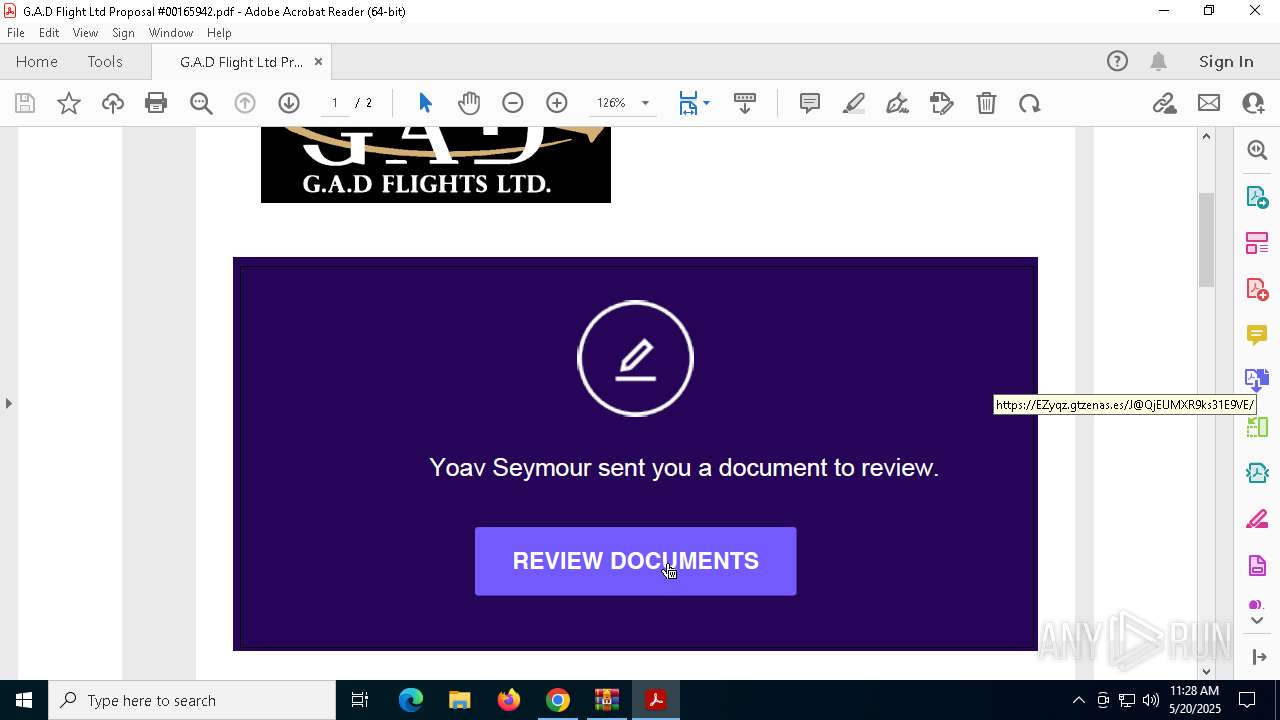The image size is (1280, 720).
Task: Open the Windows Start menu
Action: tap(24, 700)
